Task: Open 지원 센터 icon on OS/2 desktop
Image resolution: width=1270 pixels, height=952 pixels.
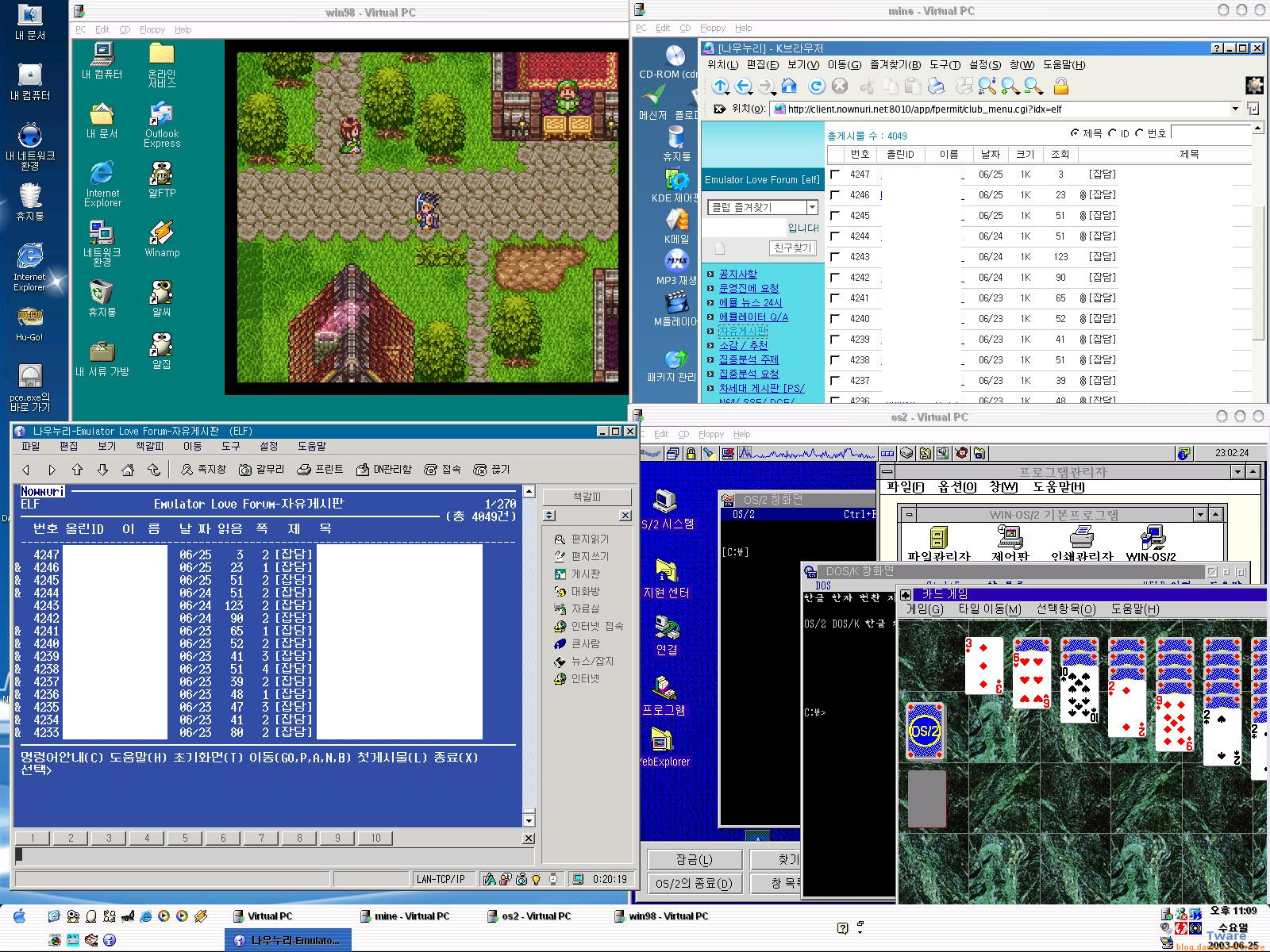Action: pos(666,578)
